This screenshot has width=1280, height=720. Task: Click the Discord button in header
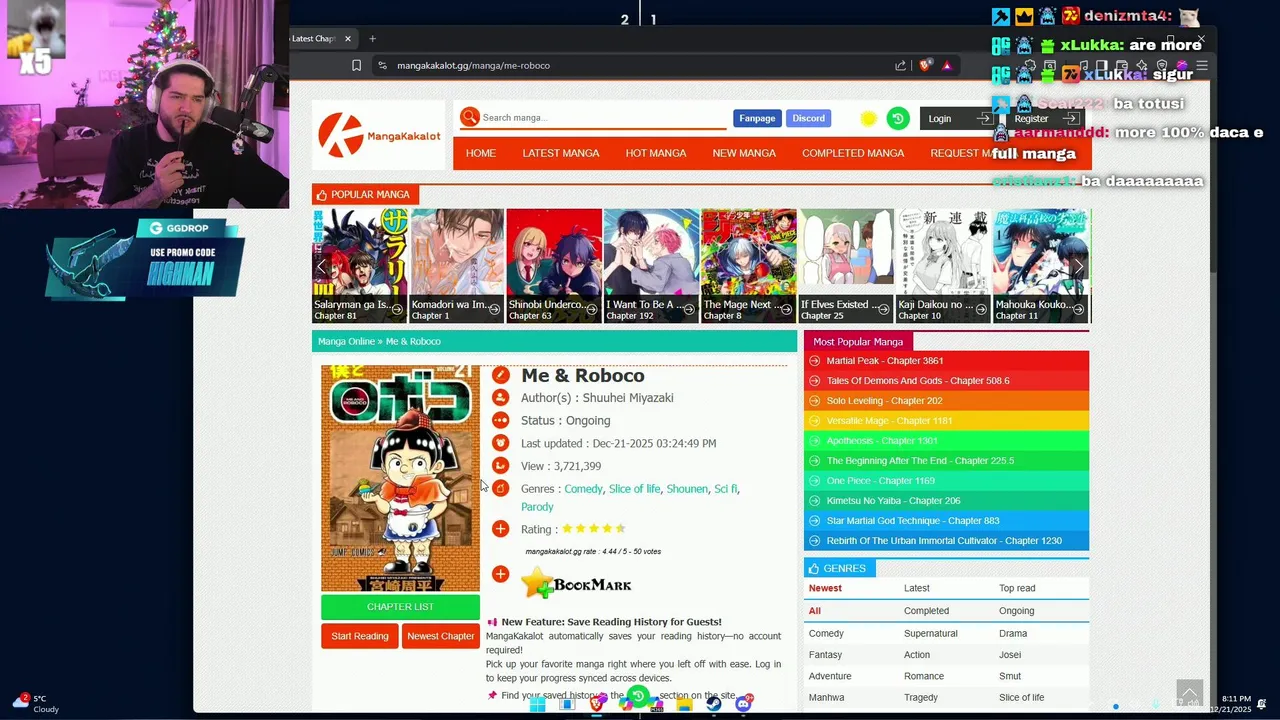coord(809,118)
